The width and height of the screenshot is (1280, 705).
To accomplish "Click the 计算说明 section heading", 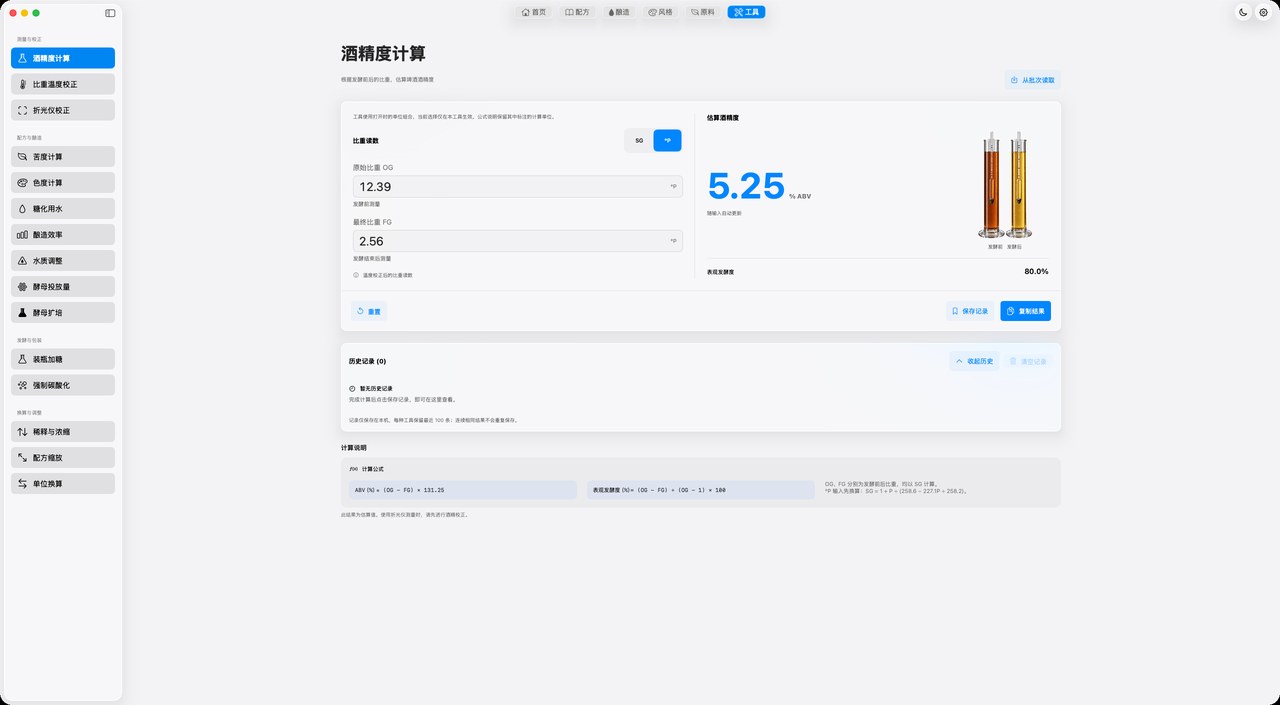I will coord(354,448).
